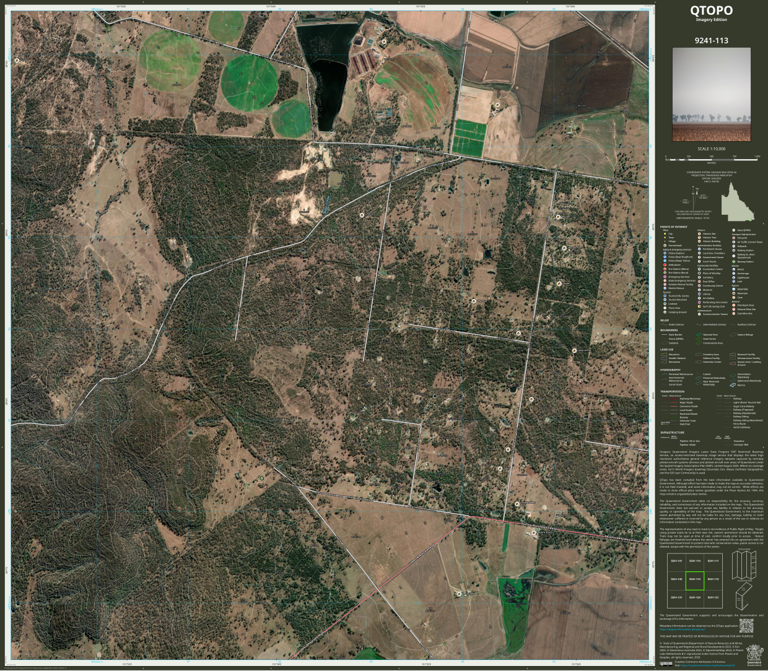Viewport: 768px width, 671px height.
Task: Select the map sheet number 9241-113
Action: coord(712,40)
